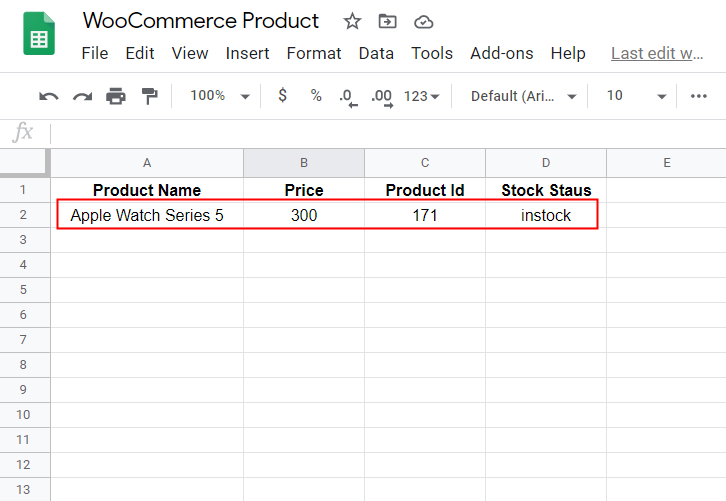Select row 8 header
This screenshot has height=501, width=726.
tap(23, 365)
